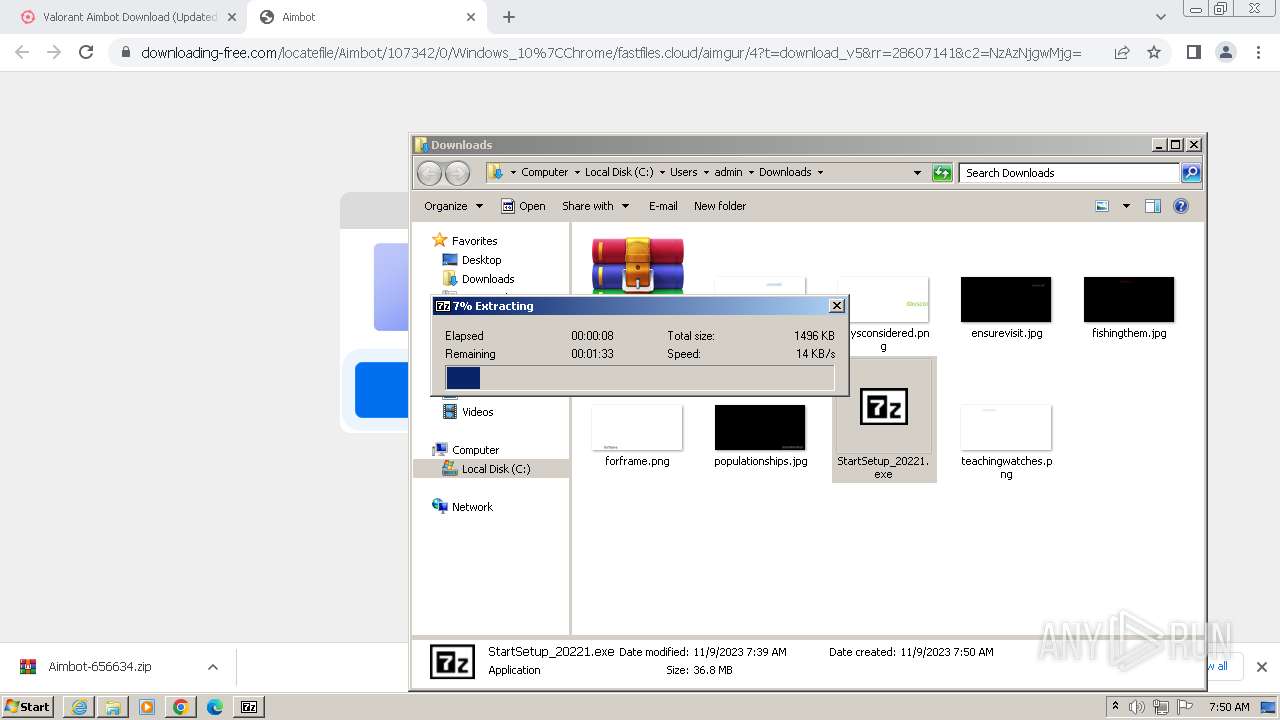Open Chrome profile avatar
The image size is (1280, 720).
1225,52
